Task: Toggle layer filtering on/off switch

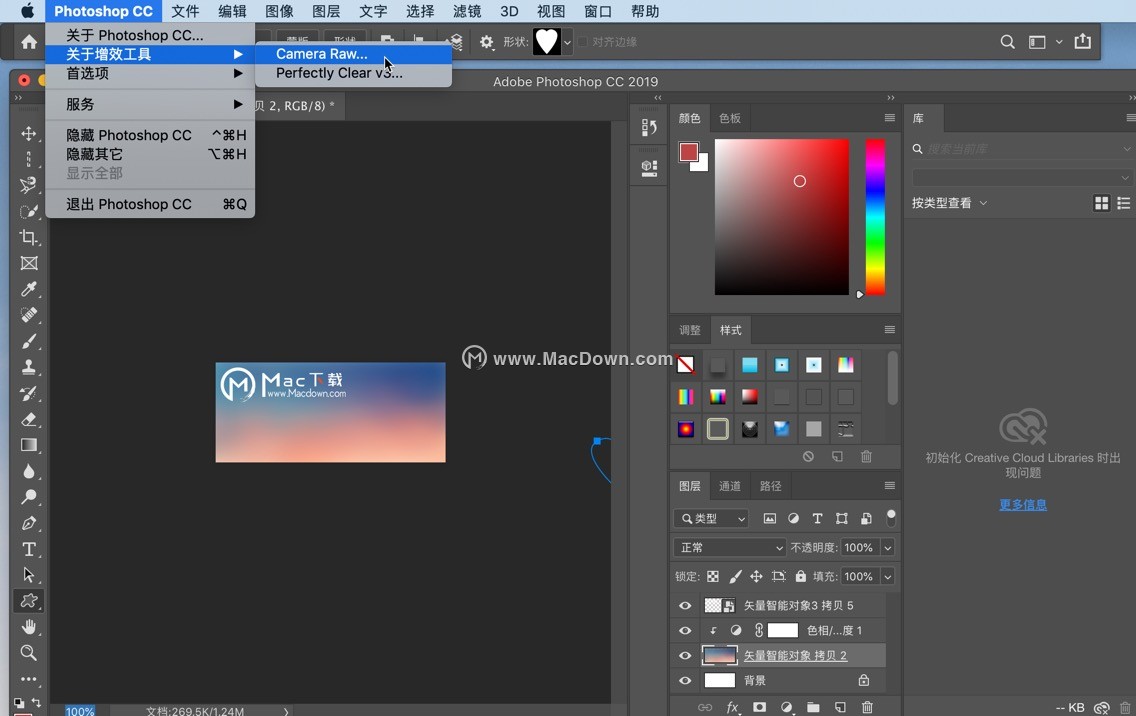Action: [x=891, y=517]
